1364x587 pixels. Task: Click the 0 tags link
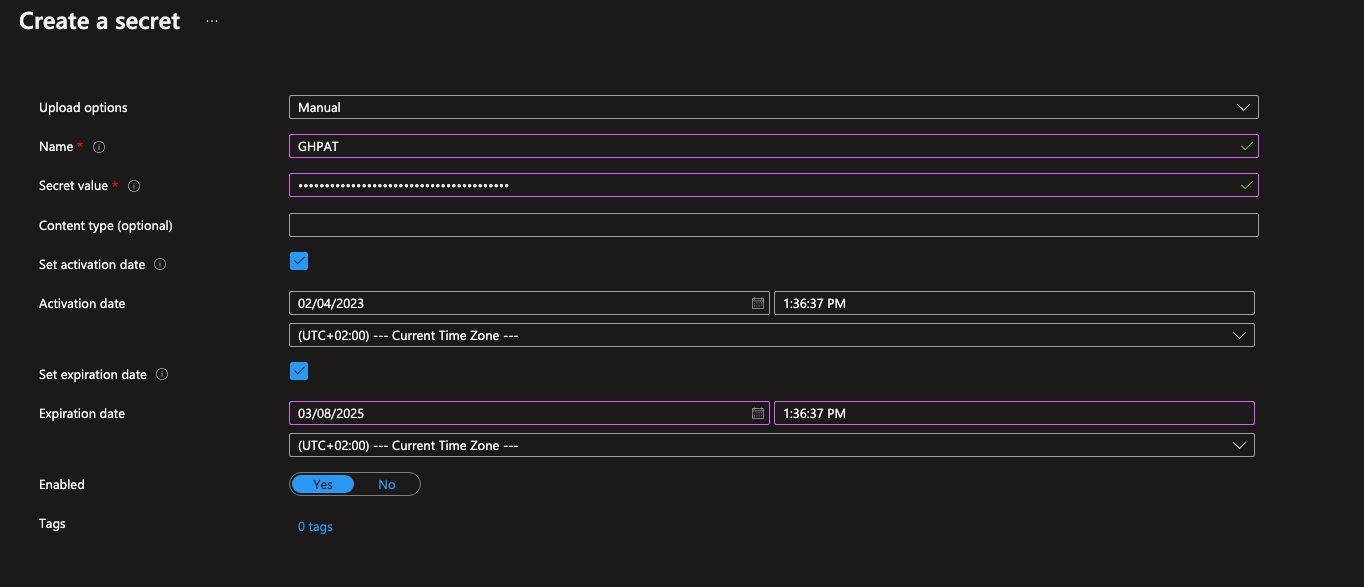(x=315, y=527)
